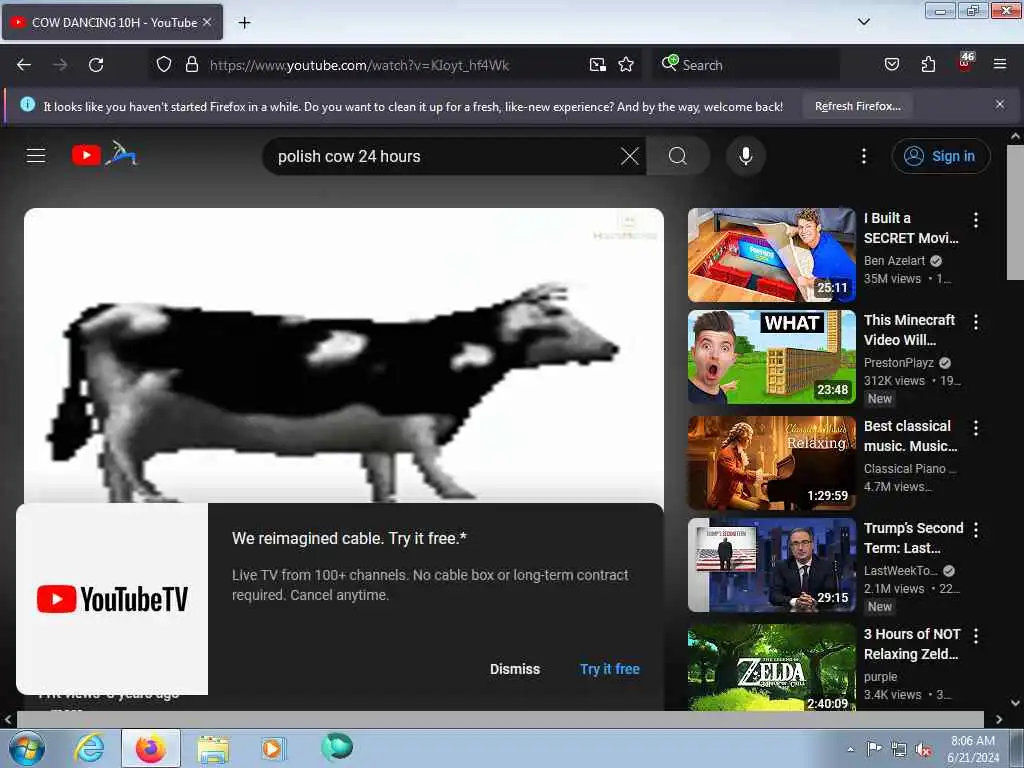Click the site padlock security icon
Image resolution: width=1024 pixels, height=768 pixels.
point(191,65)
